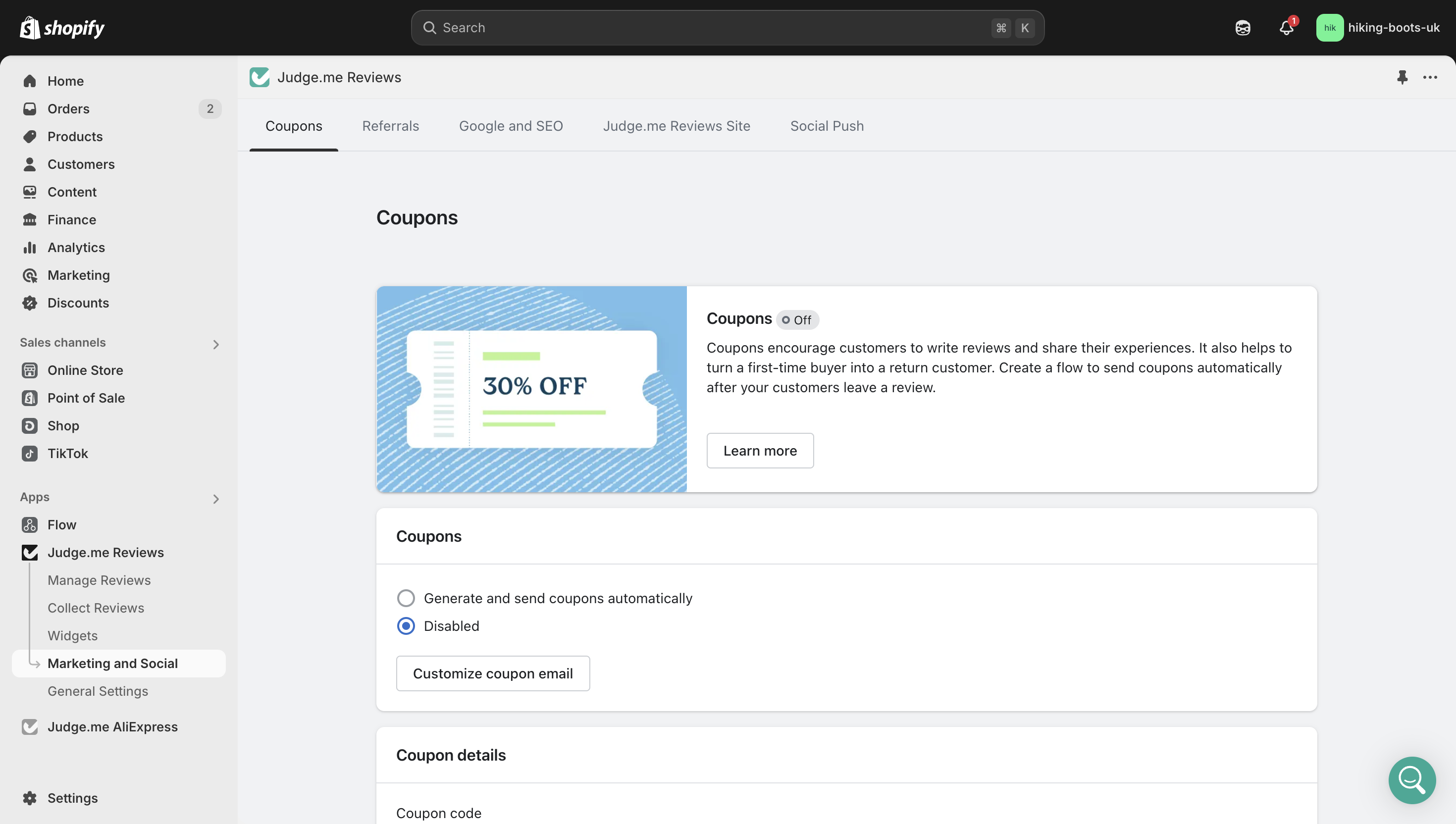Click the Shop channel icon
The width and height of the screenshot is (1456, 824).
pos(30,425)
